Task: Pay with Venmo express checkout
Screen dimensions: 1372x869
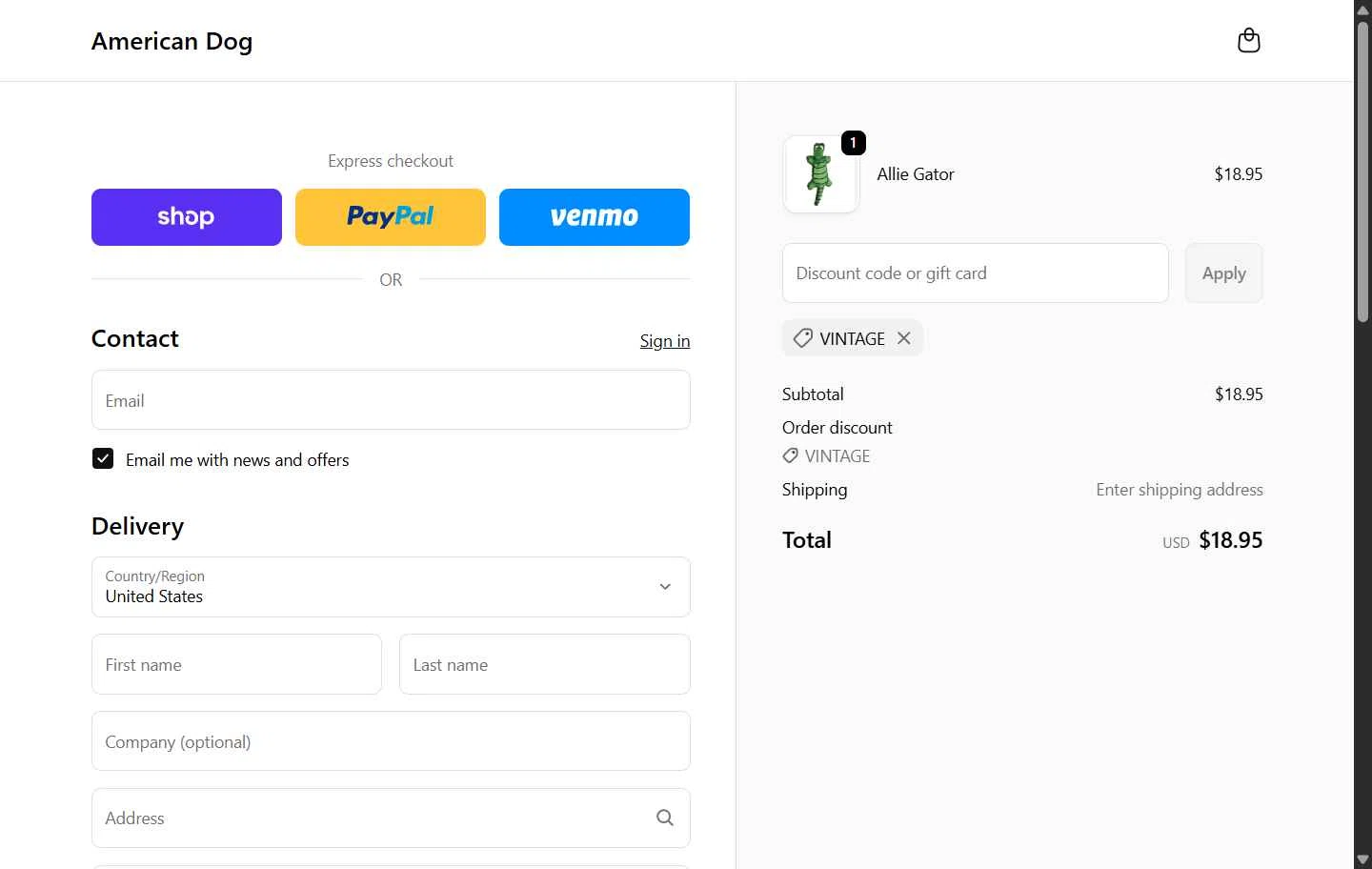Action: (595, 217)
